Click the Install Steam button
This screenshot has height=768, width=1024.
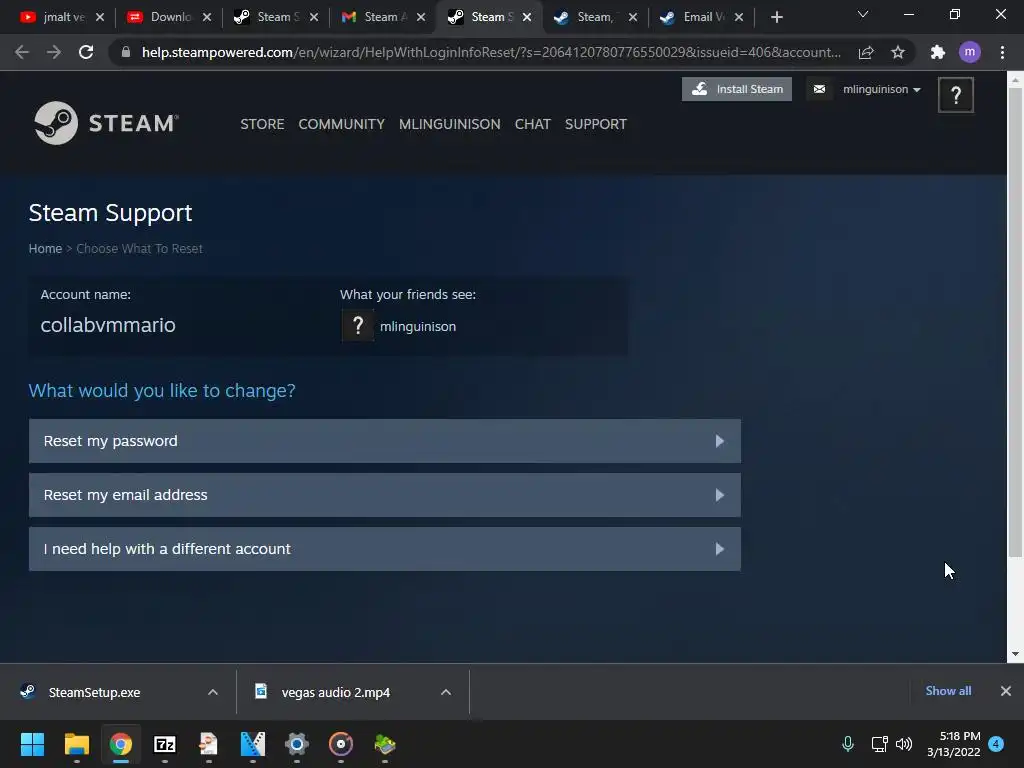point(737,89)
